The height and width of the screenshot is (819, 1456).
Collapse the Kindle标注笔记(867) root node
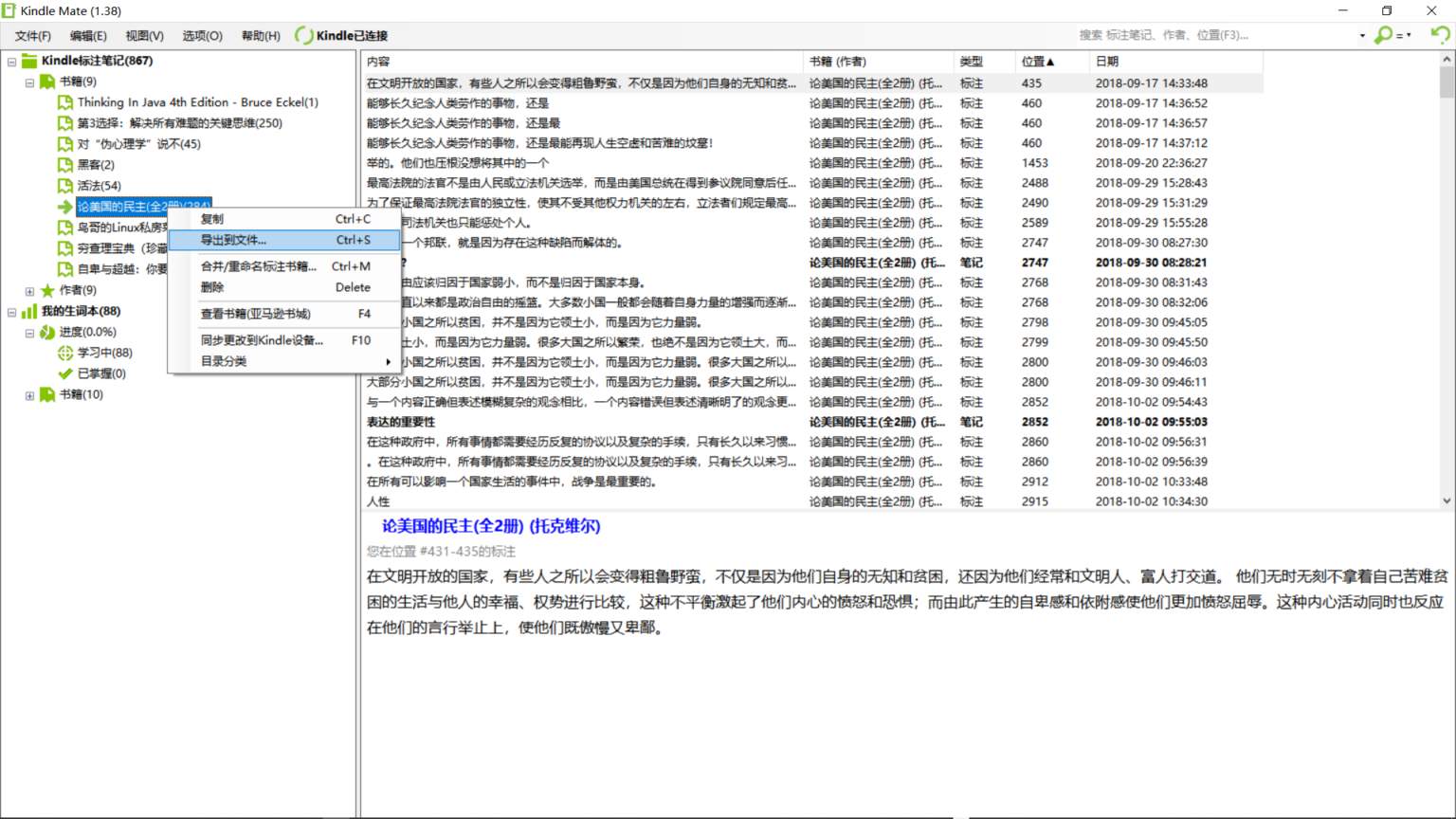coord(11,62)
